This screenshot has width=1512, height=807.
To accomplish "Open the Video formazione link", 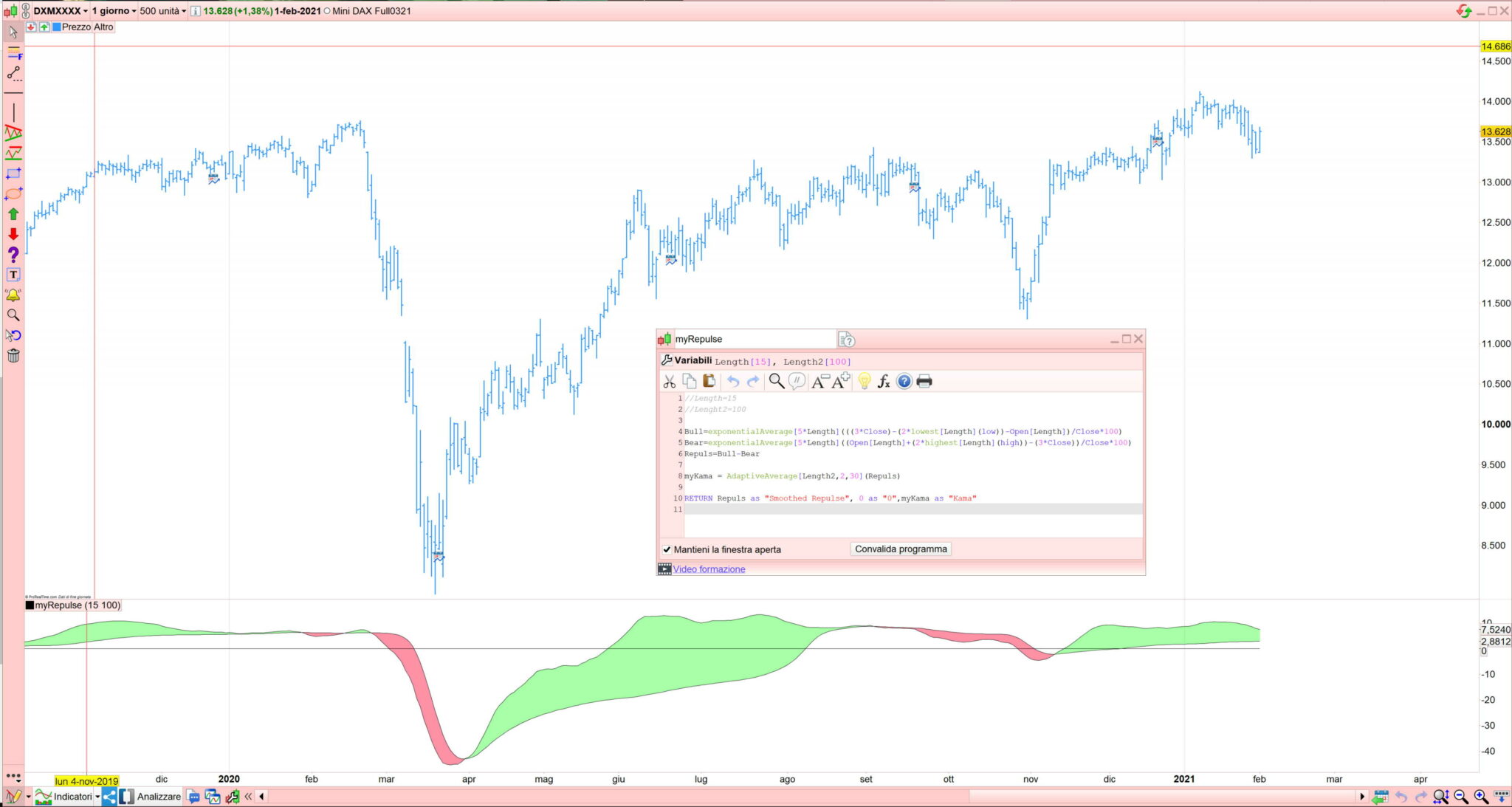I will pos(709,569).
